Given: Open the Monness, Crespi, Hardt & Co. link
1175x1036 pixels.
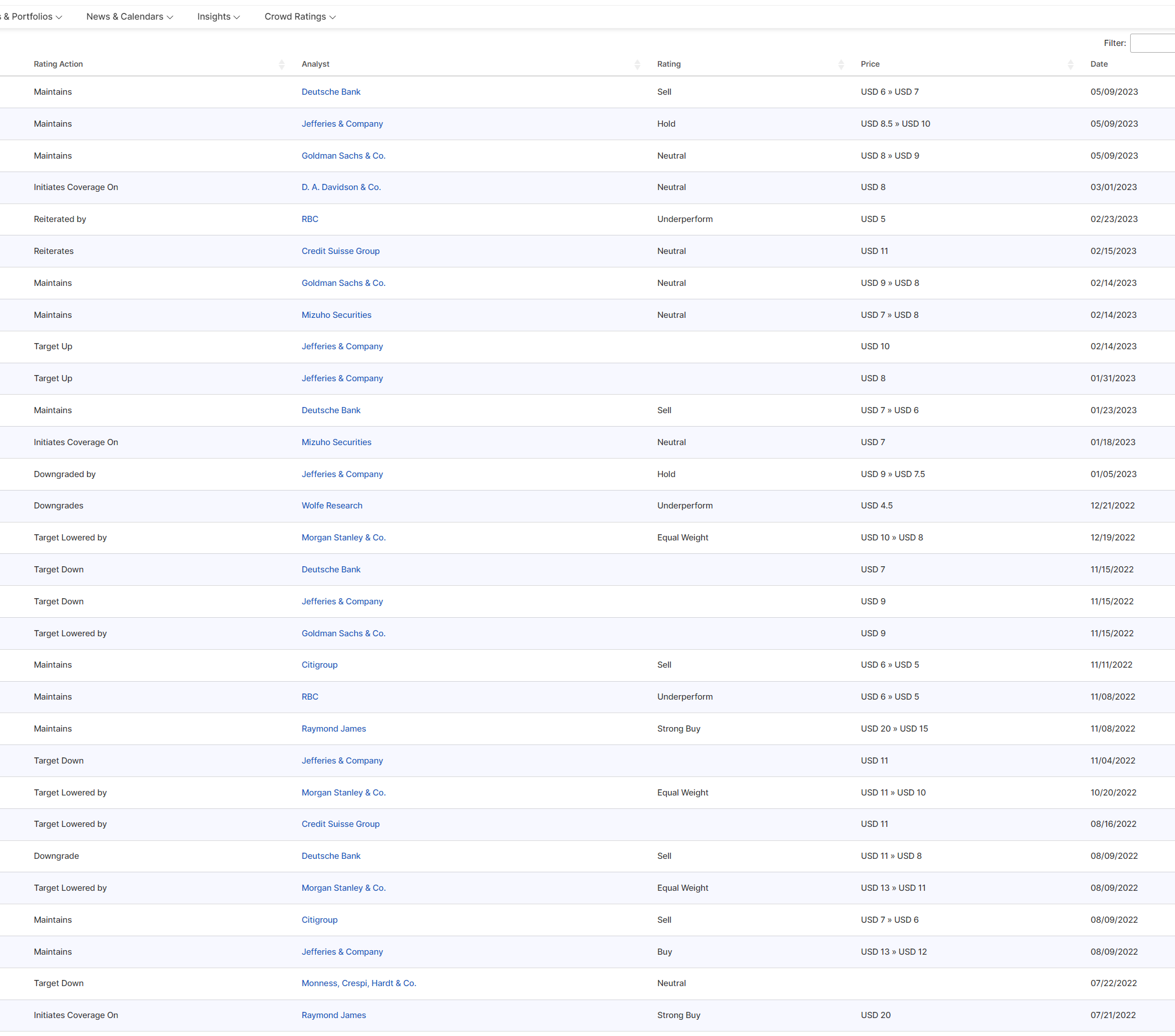Looking at the screenshot, I should coord(359,983).
